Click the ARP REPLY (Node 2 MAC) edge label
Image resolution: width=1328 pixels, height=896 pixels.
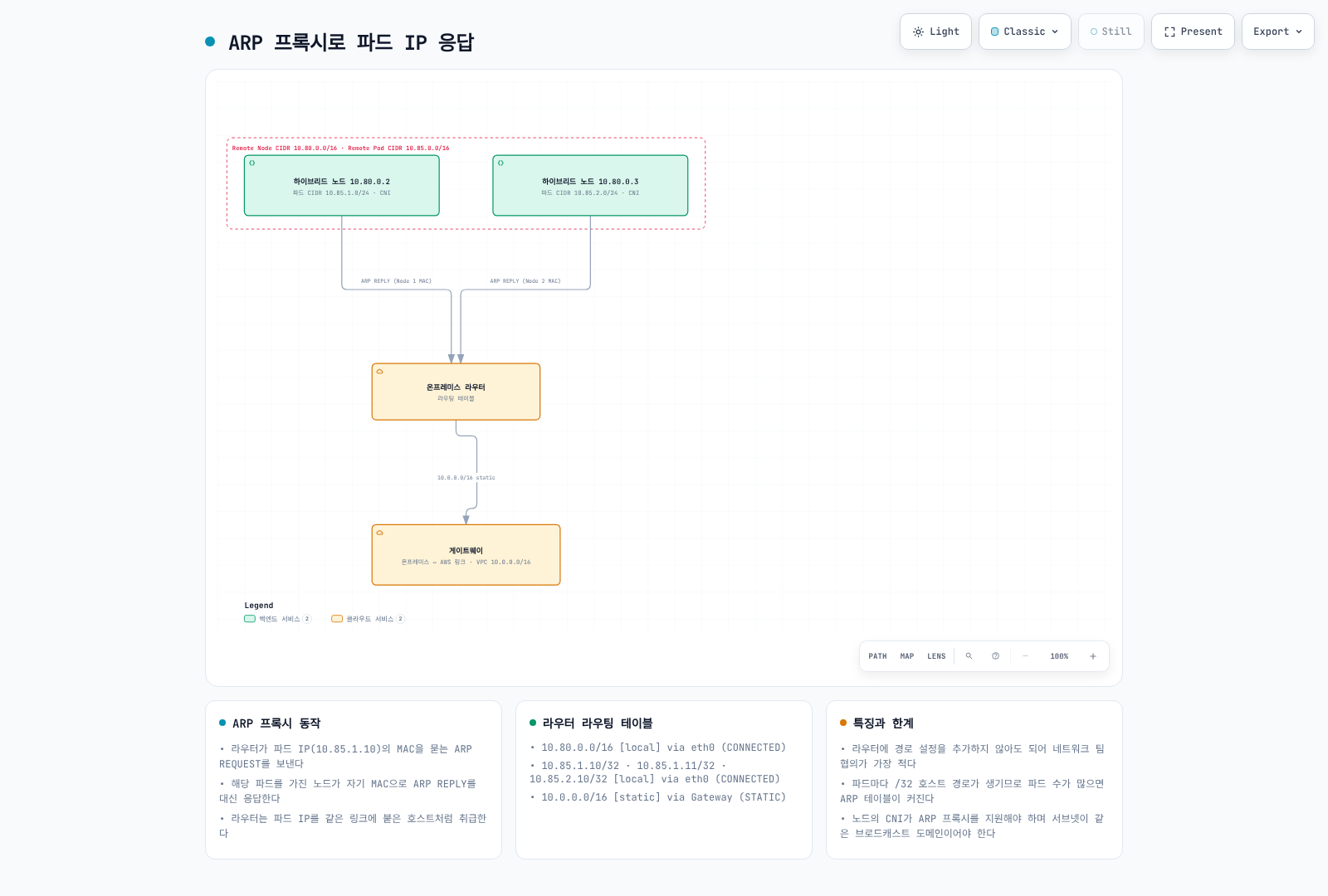[x=525, y=281]
